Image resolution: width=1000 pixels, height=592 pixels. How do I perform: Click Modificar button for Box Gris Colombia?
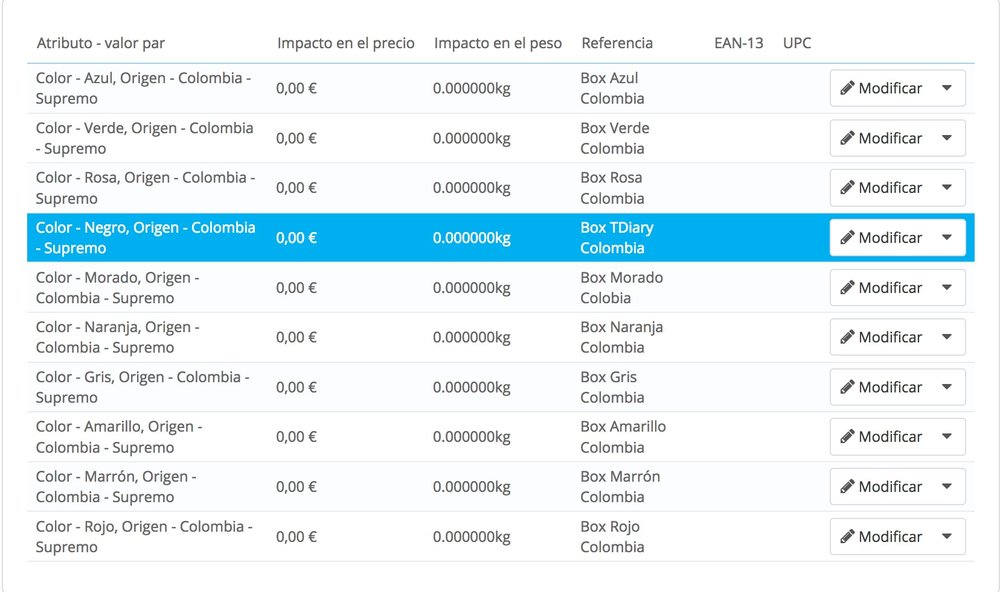click(x=881, y=387)
